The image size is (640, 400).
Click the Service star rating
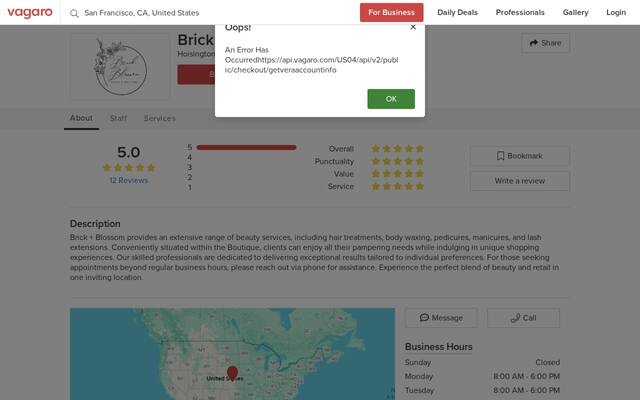398,187
